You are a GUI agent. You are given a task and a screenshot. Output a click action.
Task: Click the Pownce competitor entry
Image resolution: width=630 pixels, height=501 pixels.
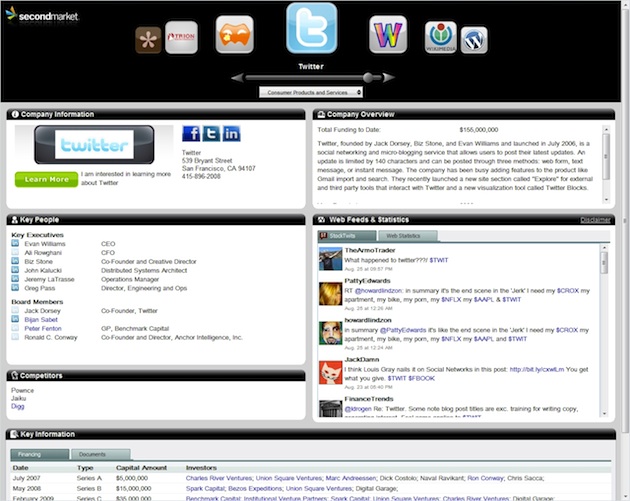[x=22, y=390]
